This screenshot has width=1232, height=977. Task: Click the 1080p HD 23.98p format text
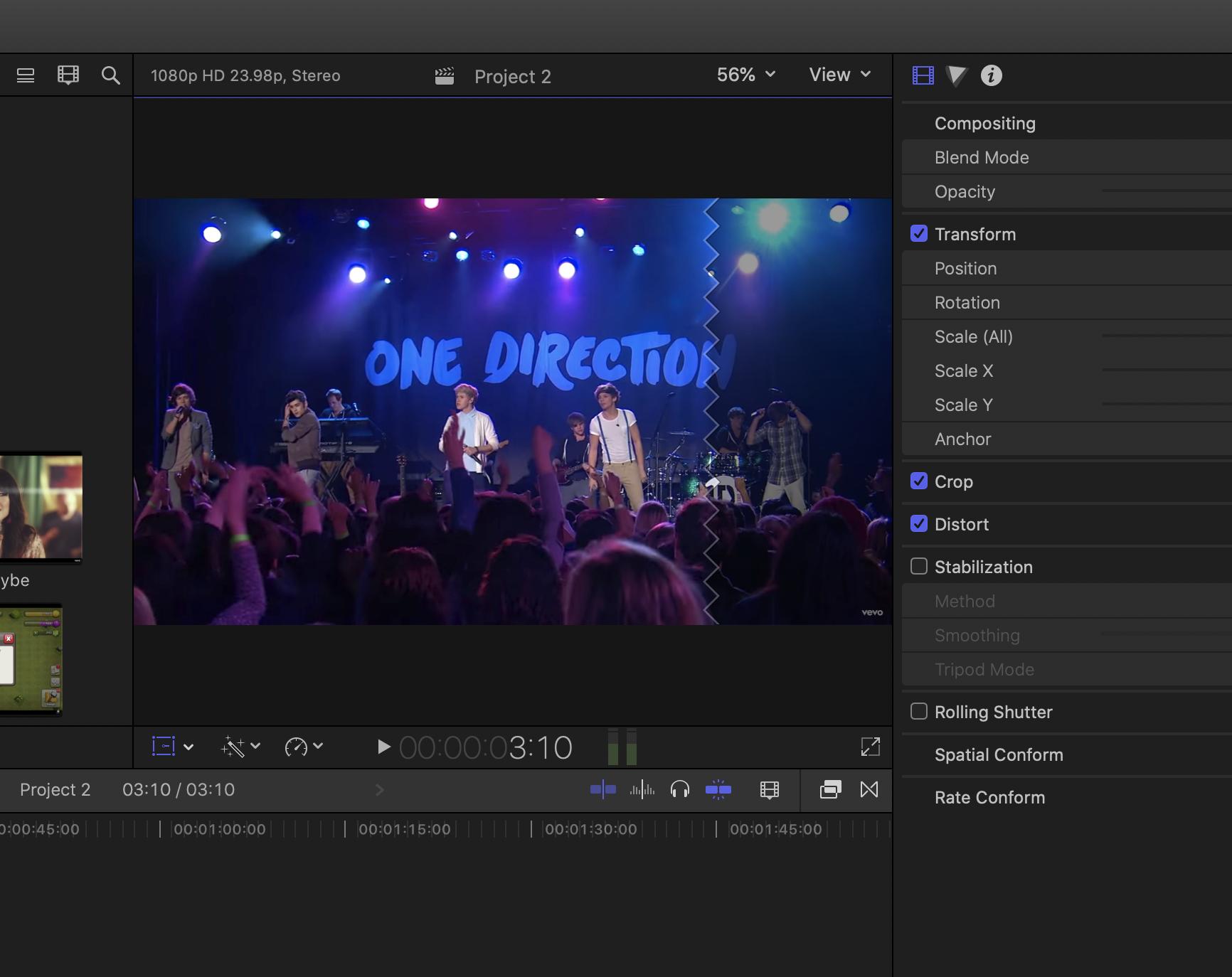245,76
